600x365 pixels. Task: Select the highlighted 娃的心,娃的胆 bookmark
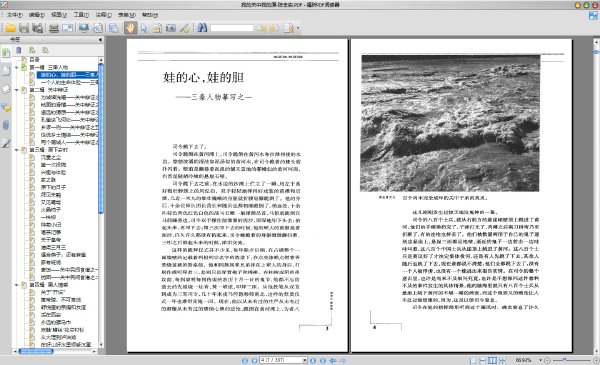pos(68,75)
